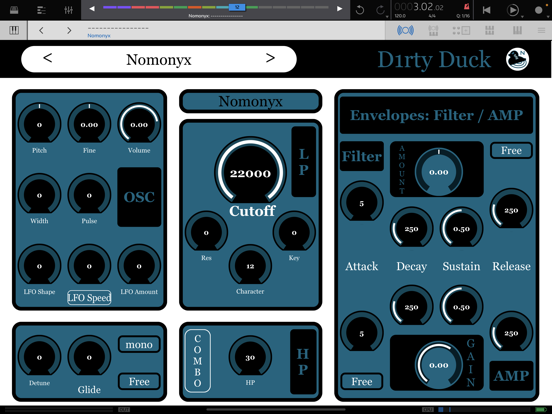Start recording with the record button
This screenshot has width=552, height=414.
pos(538,10)
